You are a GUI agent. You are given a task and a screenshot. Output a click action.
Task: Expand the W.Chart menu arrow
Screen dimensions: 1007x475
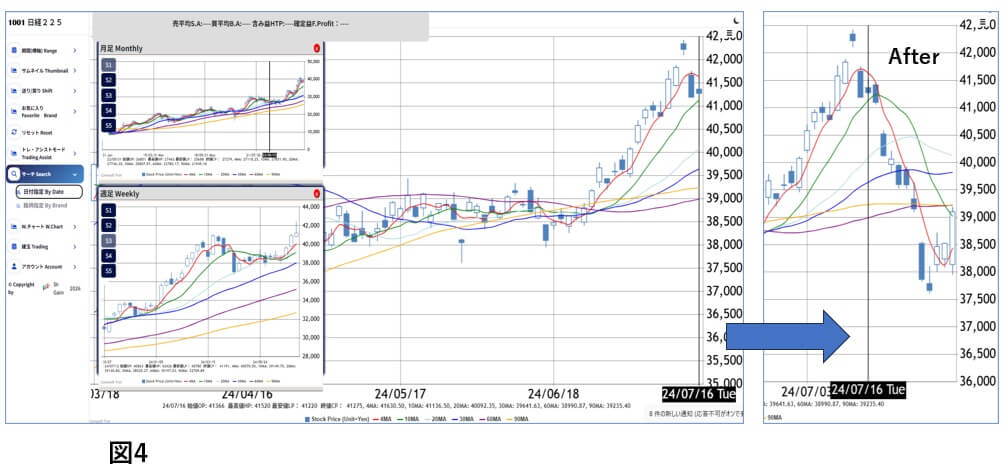click(74, 227)
